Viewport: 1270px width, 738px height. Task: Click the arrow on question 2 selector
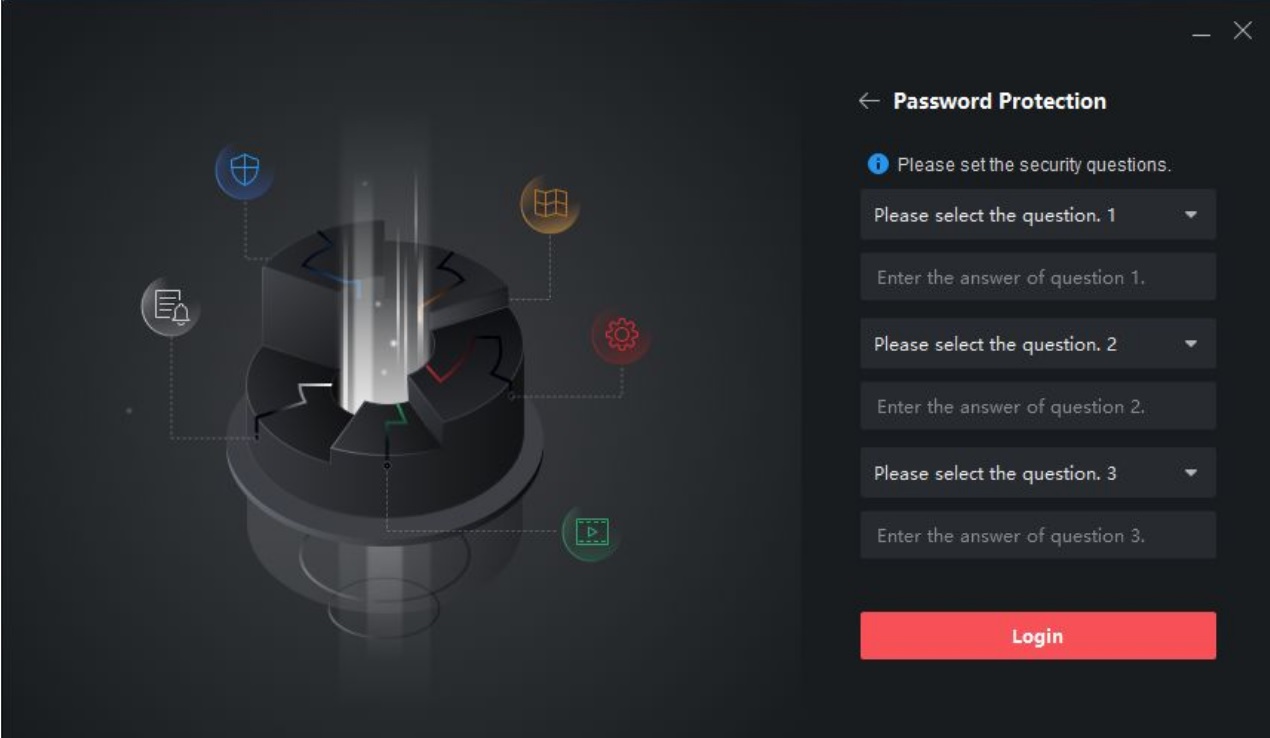(1190, 344)
